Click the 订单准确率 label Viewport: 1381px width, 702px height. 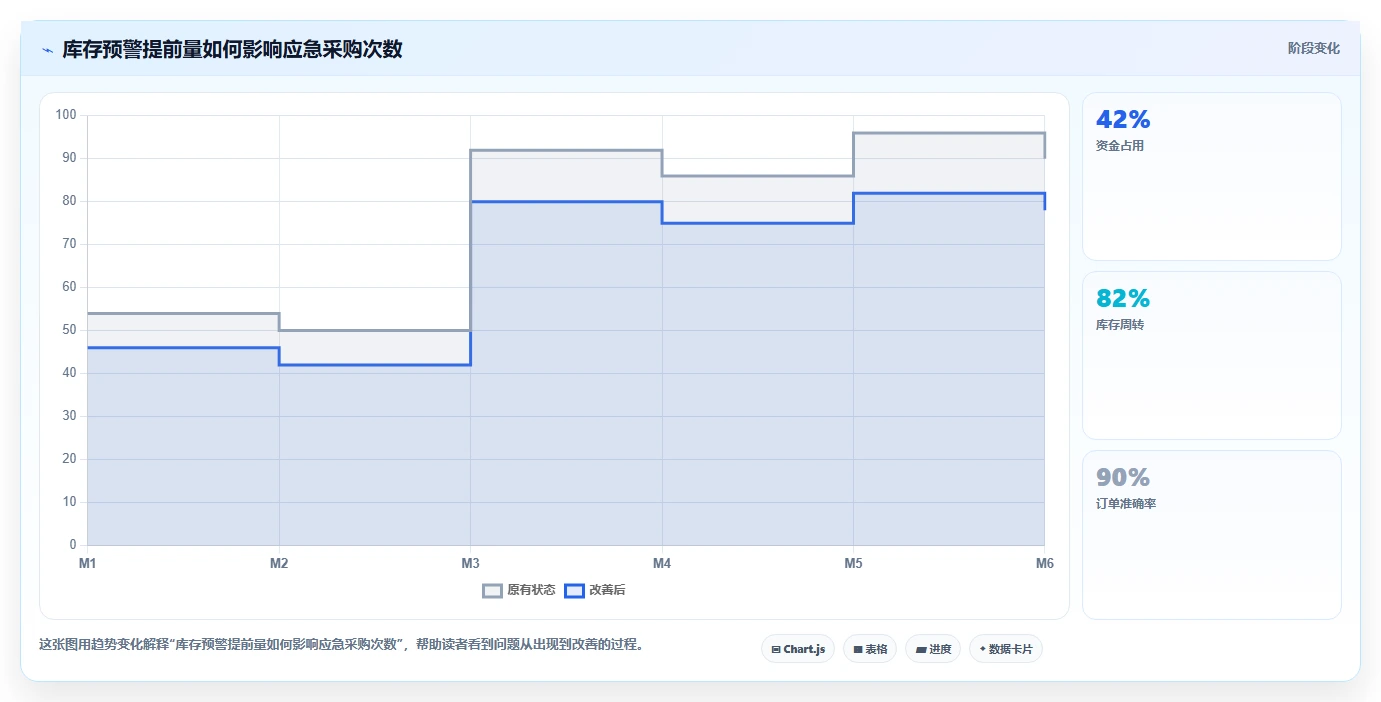coord(1126,504)
